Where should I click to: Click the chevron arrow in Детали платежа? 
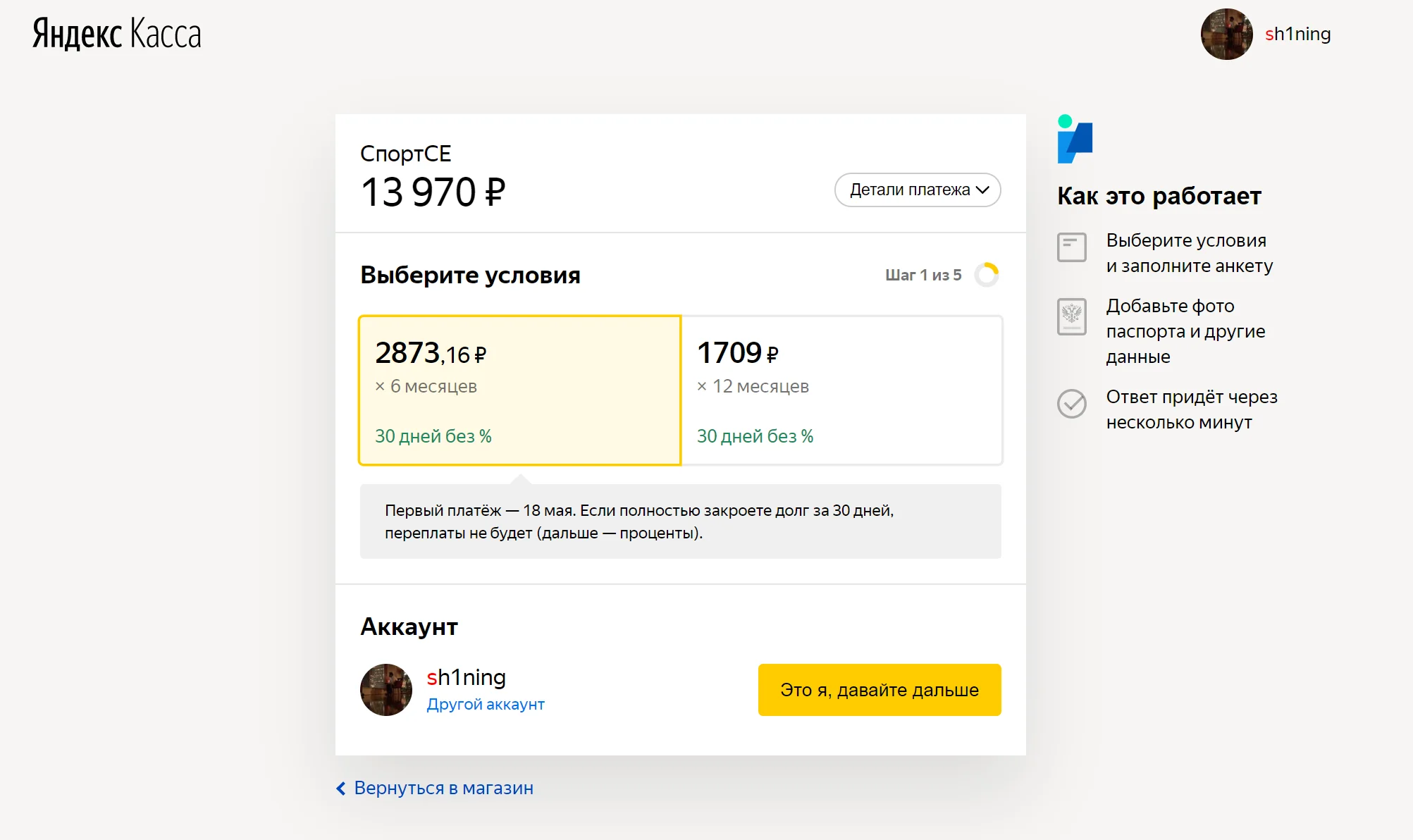(x=983, y=190)
